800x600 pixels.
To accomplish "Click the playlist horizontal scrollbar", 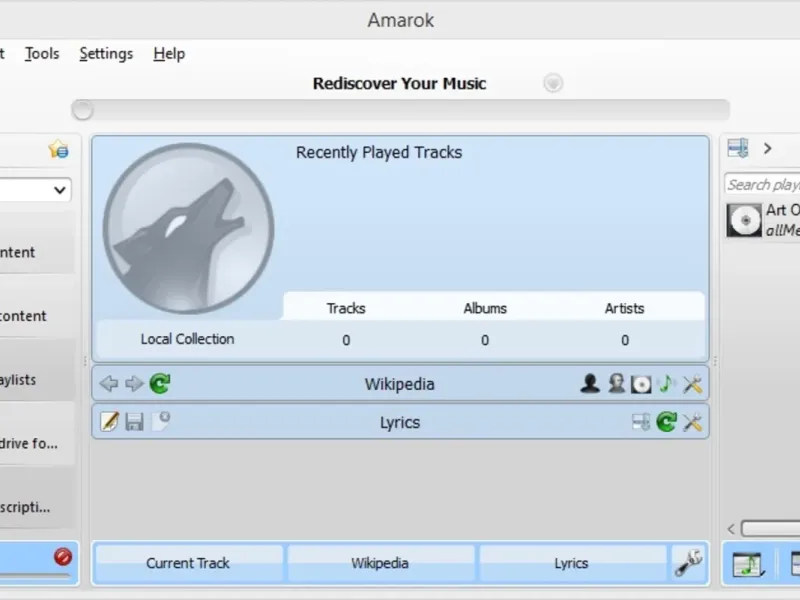I will [x=770, y=529].
